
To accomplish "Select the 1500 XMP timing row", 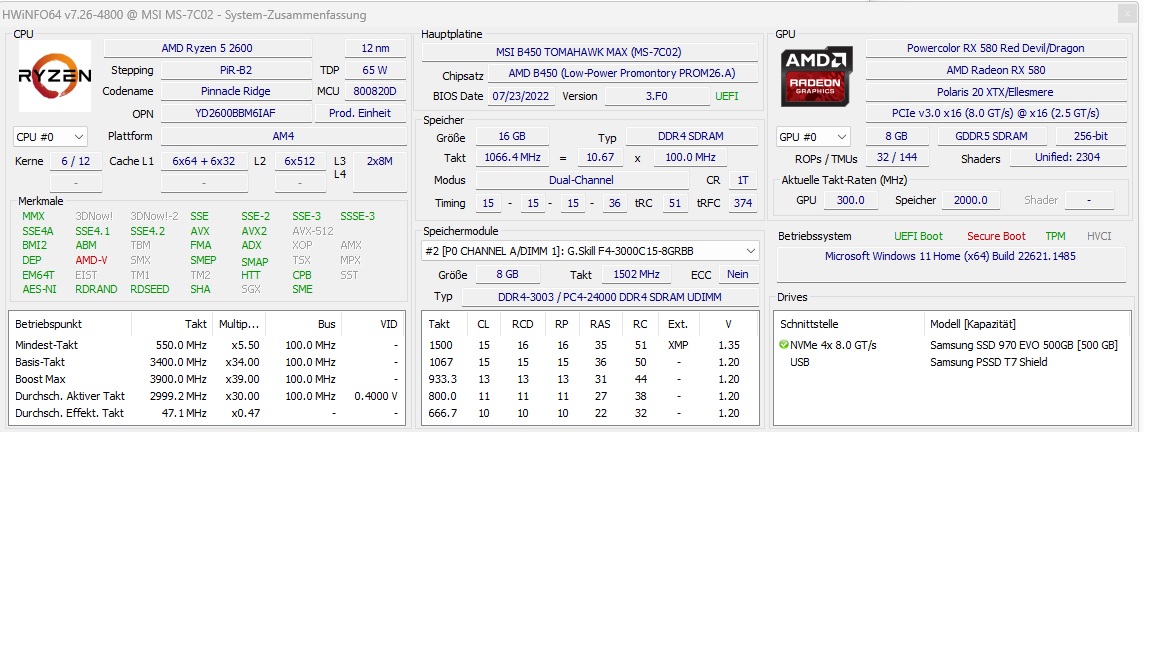I will pyautogui.click(x=590, y=345).
